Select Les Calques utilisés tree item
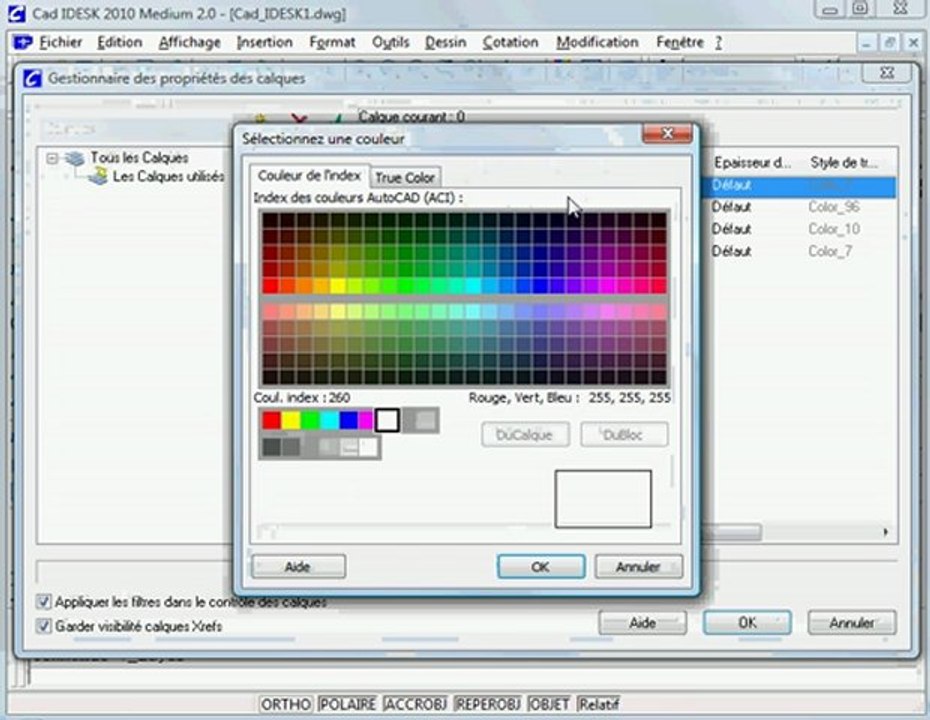This screenshot has height=720, width=930. 168,177
